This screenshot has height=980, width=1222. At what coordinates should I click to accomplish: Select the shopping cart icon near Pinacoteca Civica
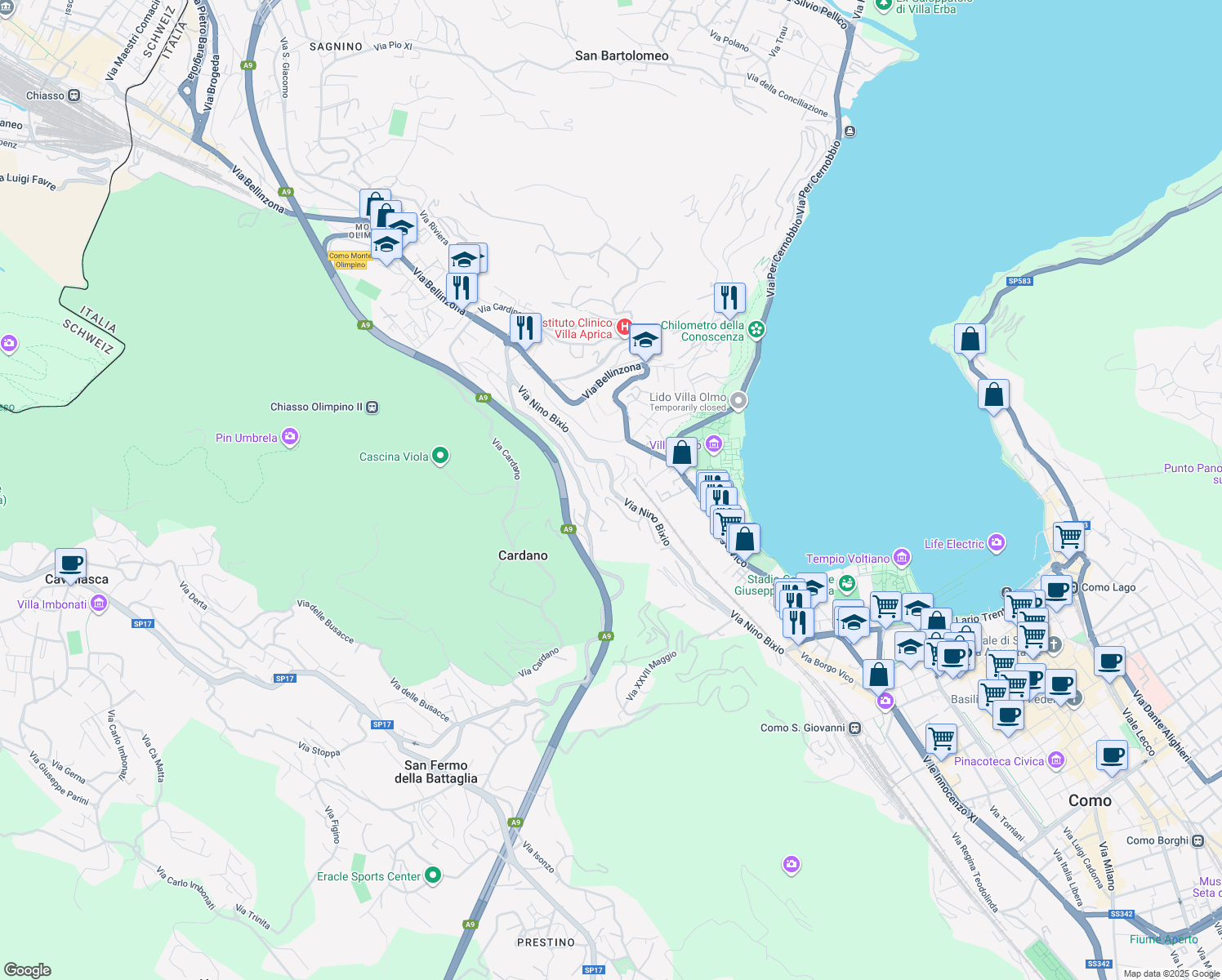click(x=940, y=740)
